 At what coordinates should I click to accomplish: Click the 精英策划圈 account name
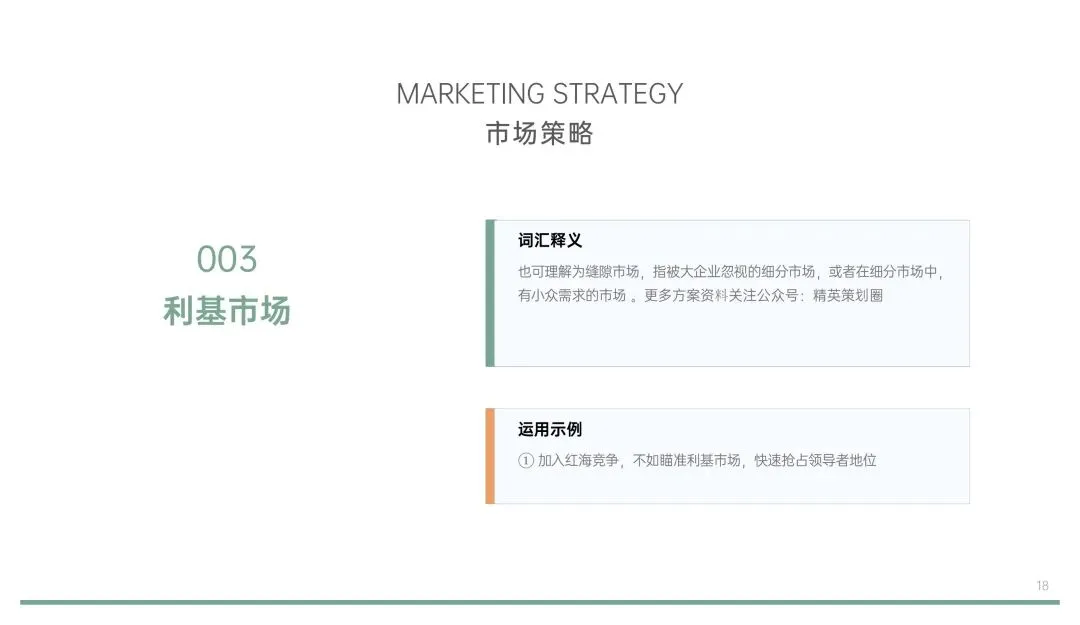tap(848, 296)
